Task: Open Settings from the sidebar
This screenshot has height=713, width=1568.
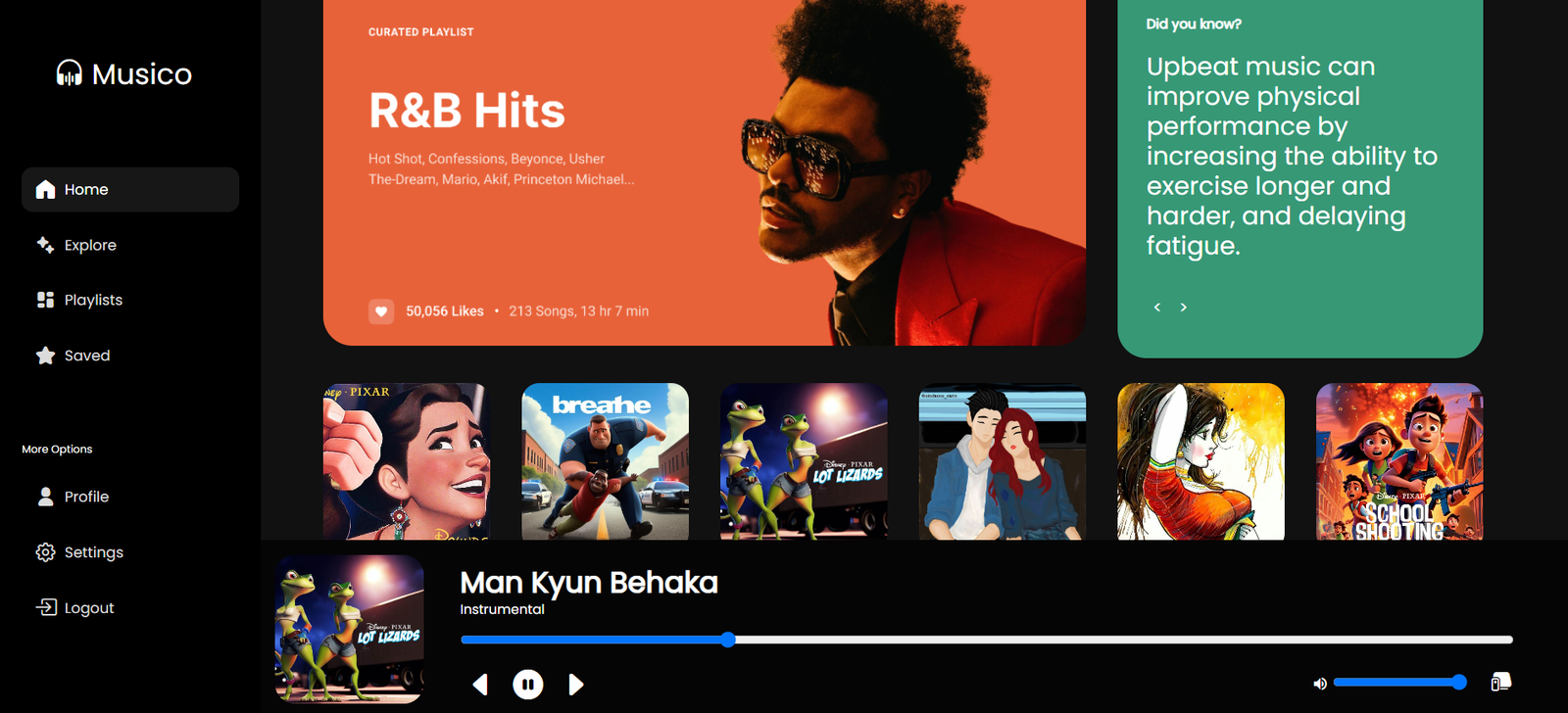Action: coord(130,552)
